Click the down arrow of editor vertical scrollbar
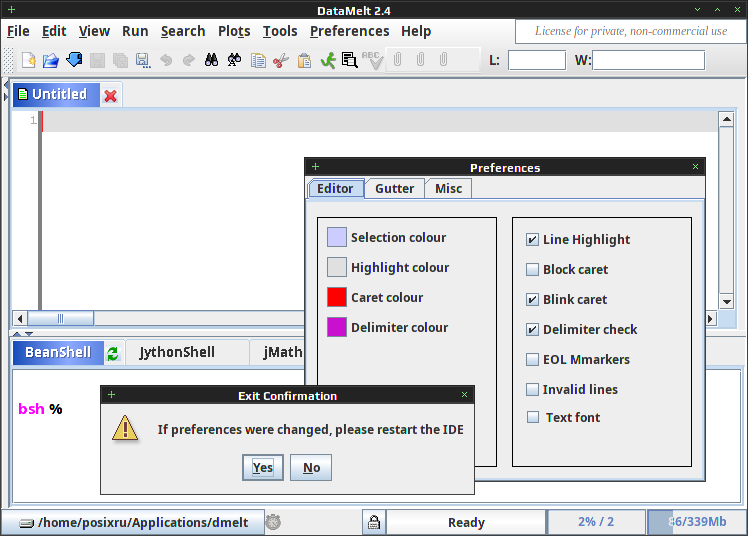 click(x=726, y=301)
